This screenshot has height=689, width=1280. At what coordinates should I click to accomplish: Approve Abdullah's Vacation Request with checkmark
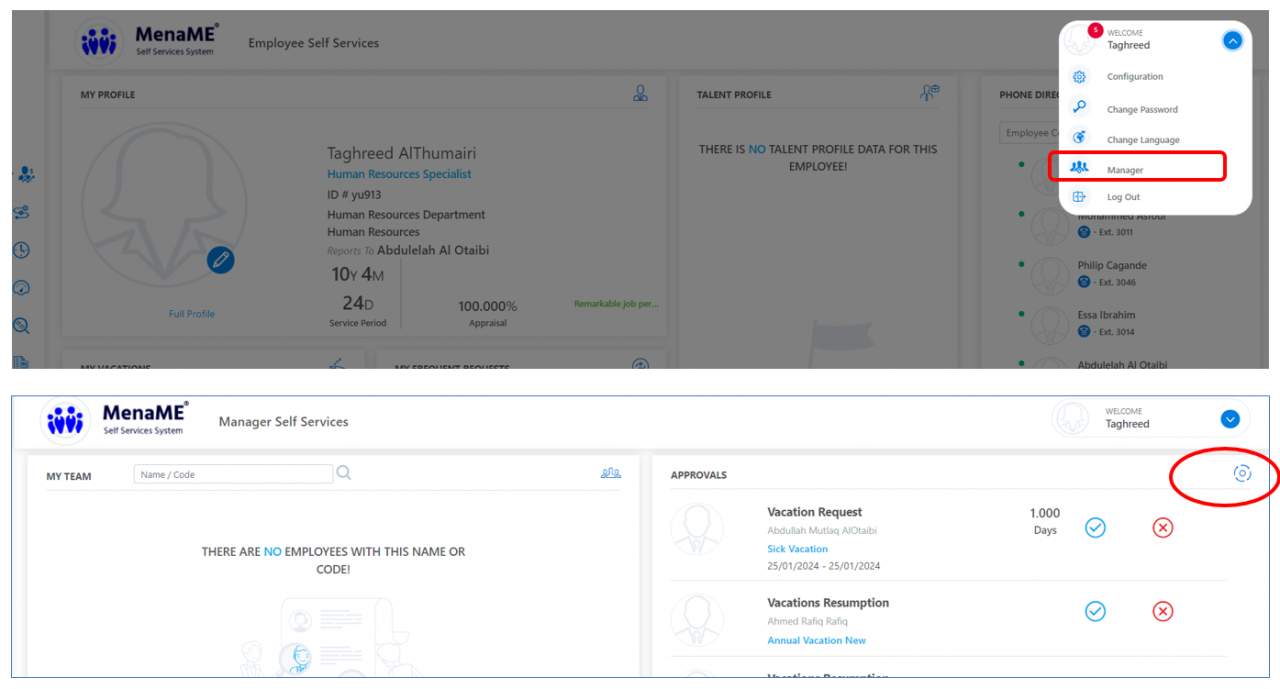click(x=1095, y=527)
